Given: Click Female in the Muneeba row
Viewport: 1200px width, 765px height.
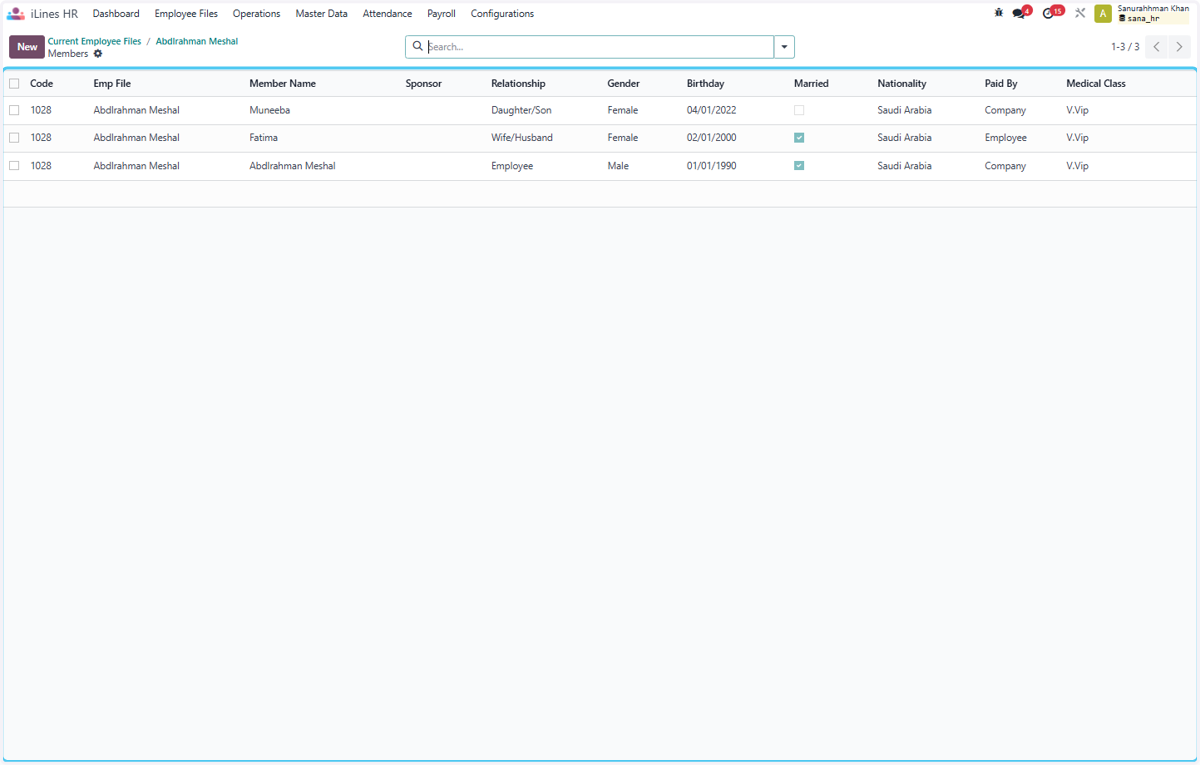Looking at the screenshot, I should tap(622, 110).
